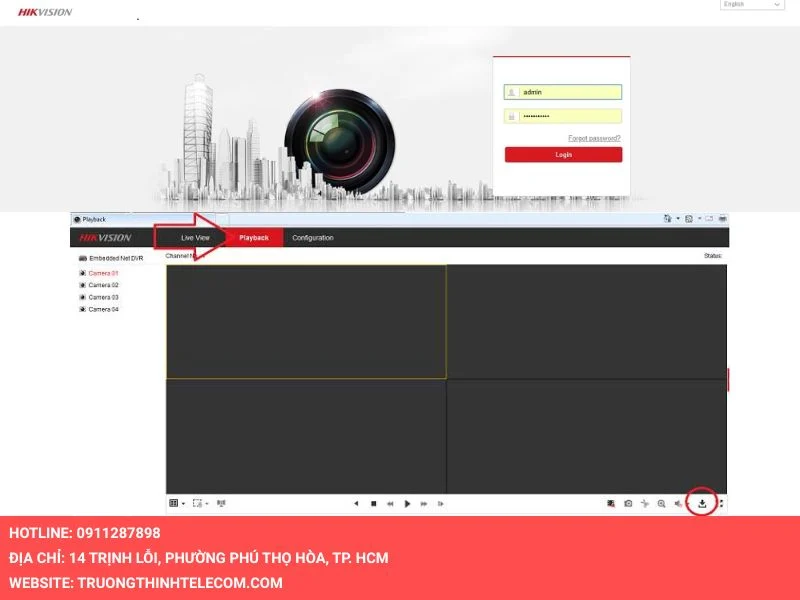
Task: Open the stream type dropdown arrow
Action: (207, 504)
